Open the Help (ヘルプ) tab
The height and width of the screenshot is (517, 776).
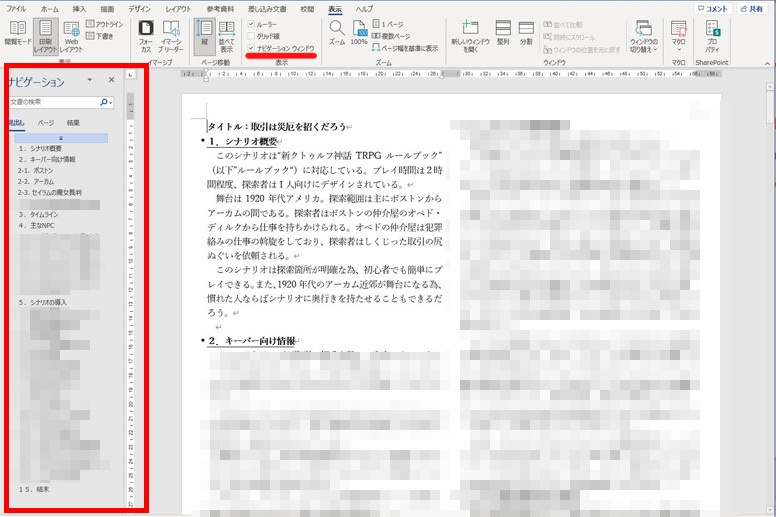[364, 9]
